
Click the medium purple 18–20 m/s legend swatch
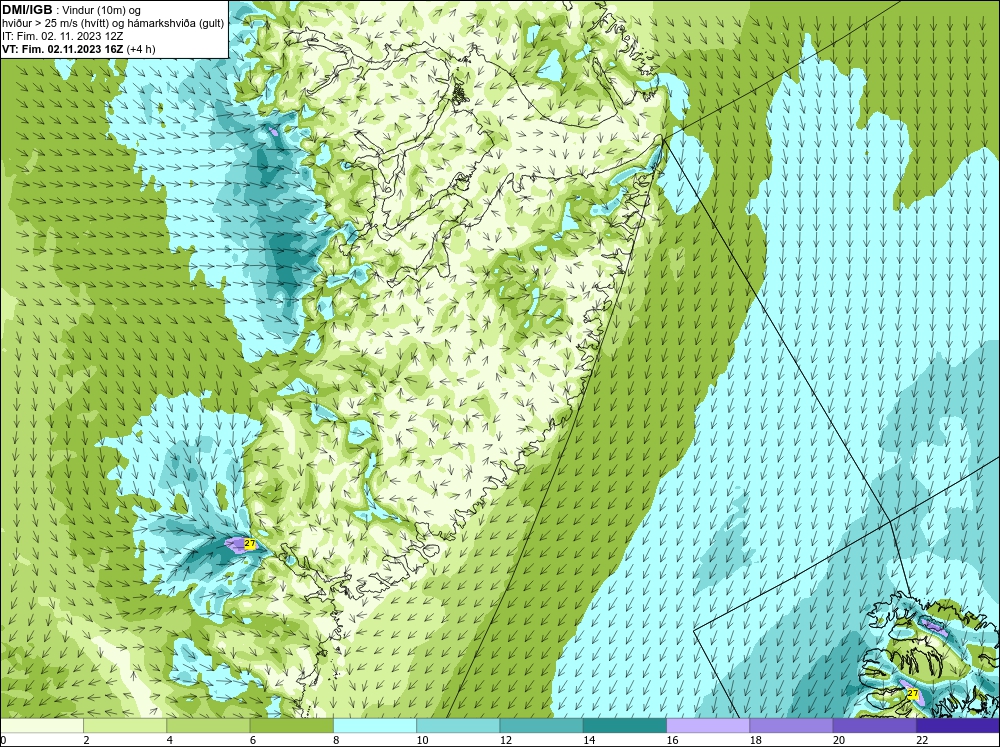(791, 725)
